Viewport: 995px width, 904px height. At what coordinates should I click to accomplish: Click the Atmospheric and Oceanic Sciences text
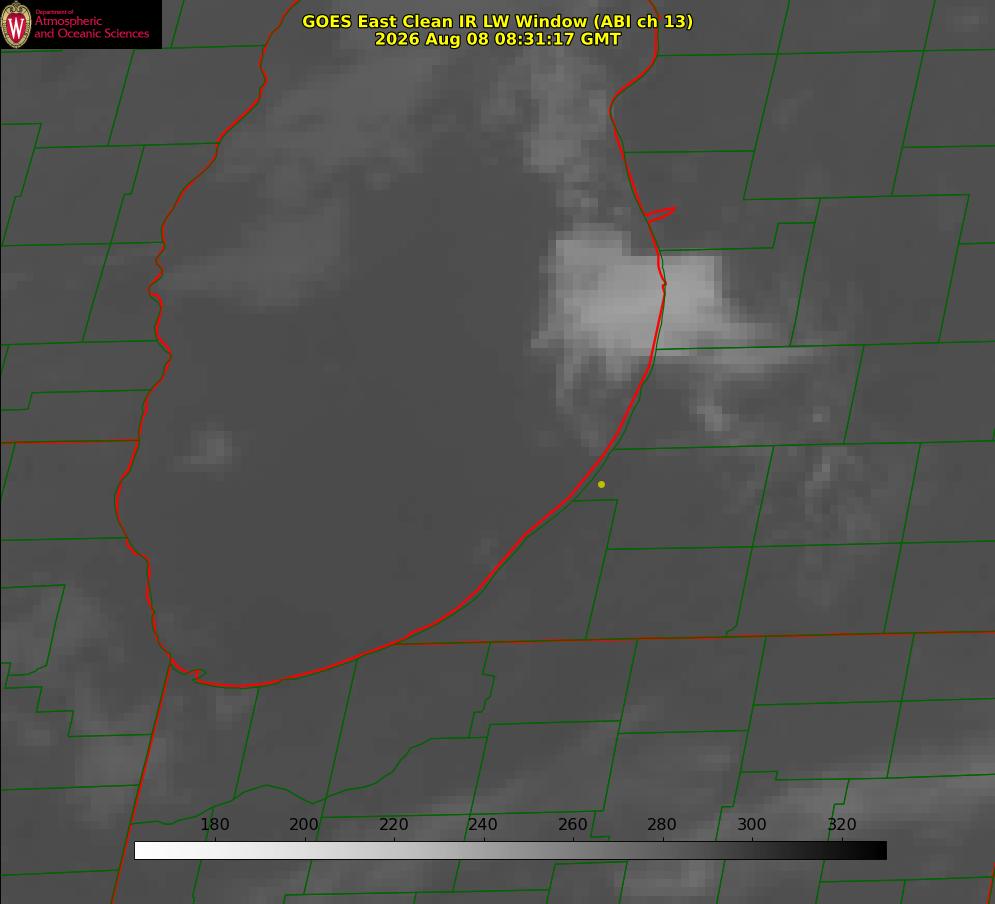tap(91, 27)
